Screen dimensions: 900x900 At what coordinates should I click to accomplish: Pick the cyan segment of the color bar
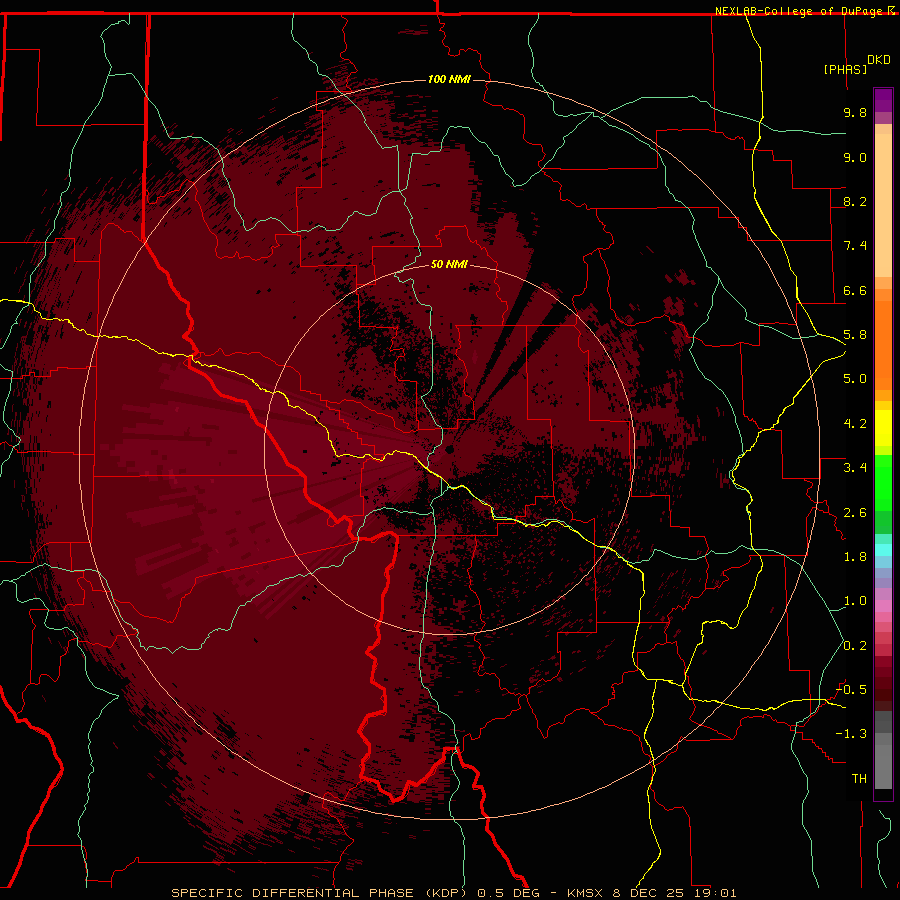883,550
